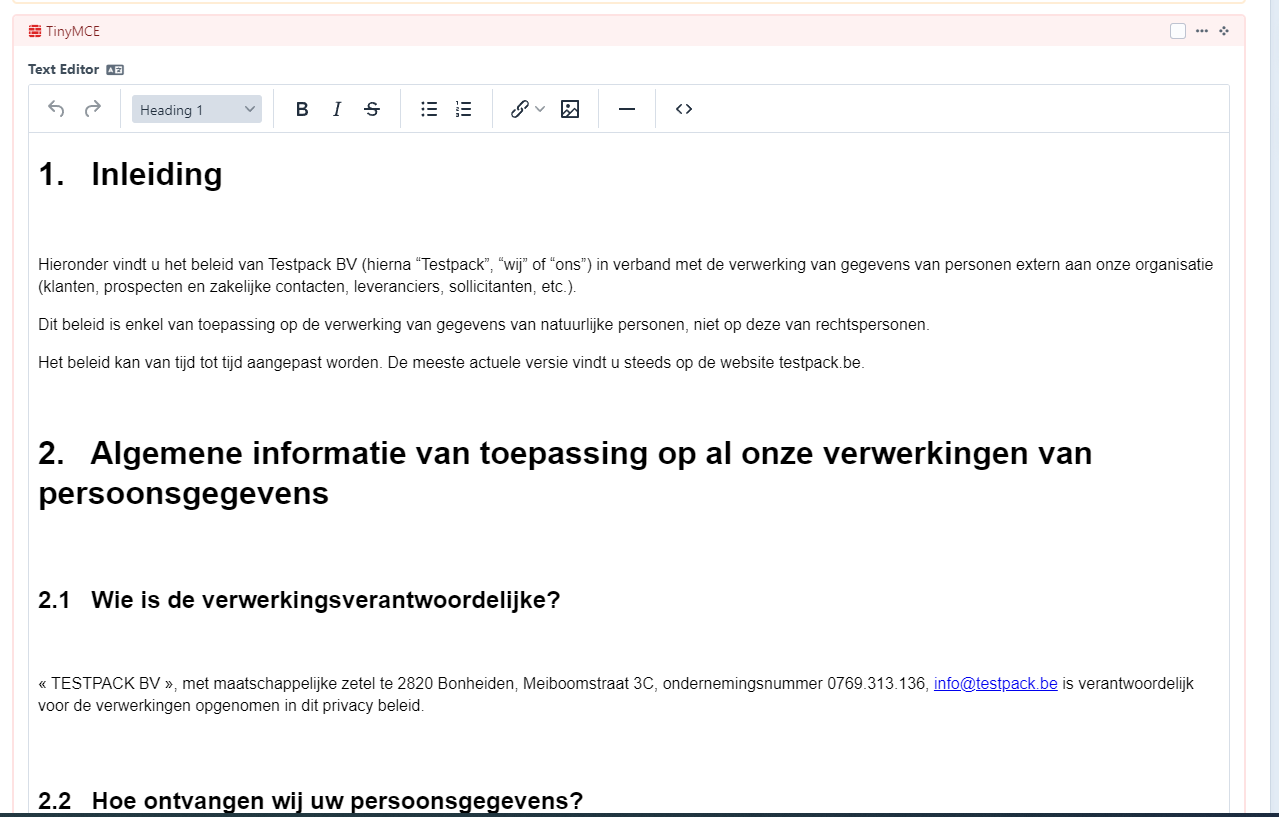Open the Heading 1 format dropdown

point(196,109)
